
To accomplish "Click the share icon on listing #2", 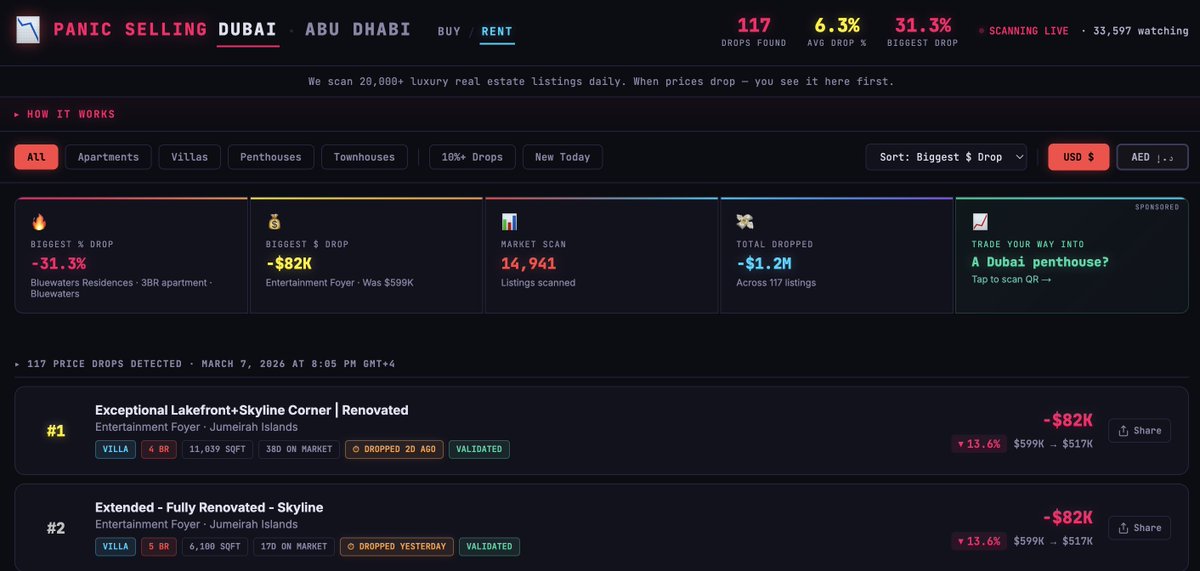I will (x=1123, y=527).
